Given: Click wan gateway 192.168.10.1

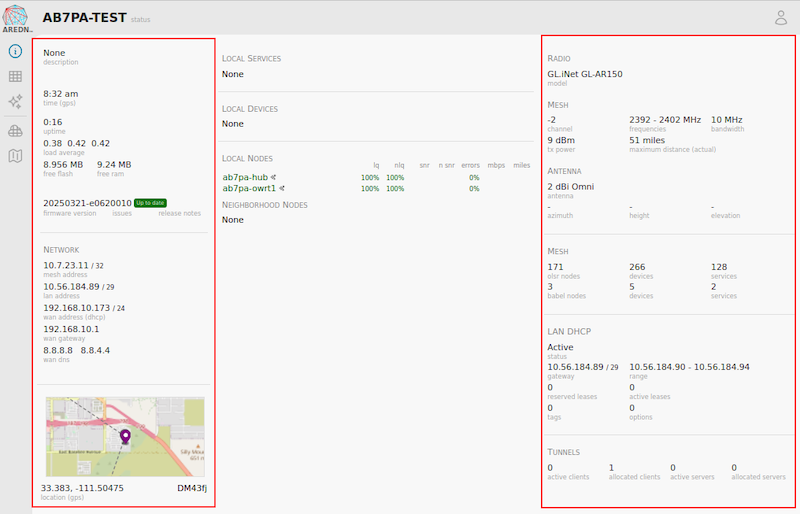Looking at the screenshot, I should pos(71,329).
